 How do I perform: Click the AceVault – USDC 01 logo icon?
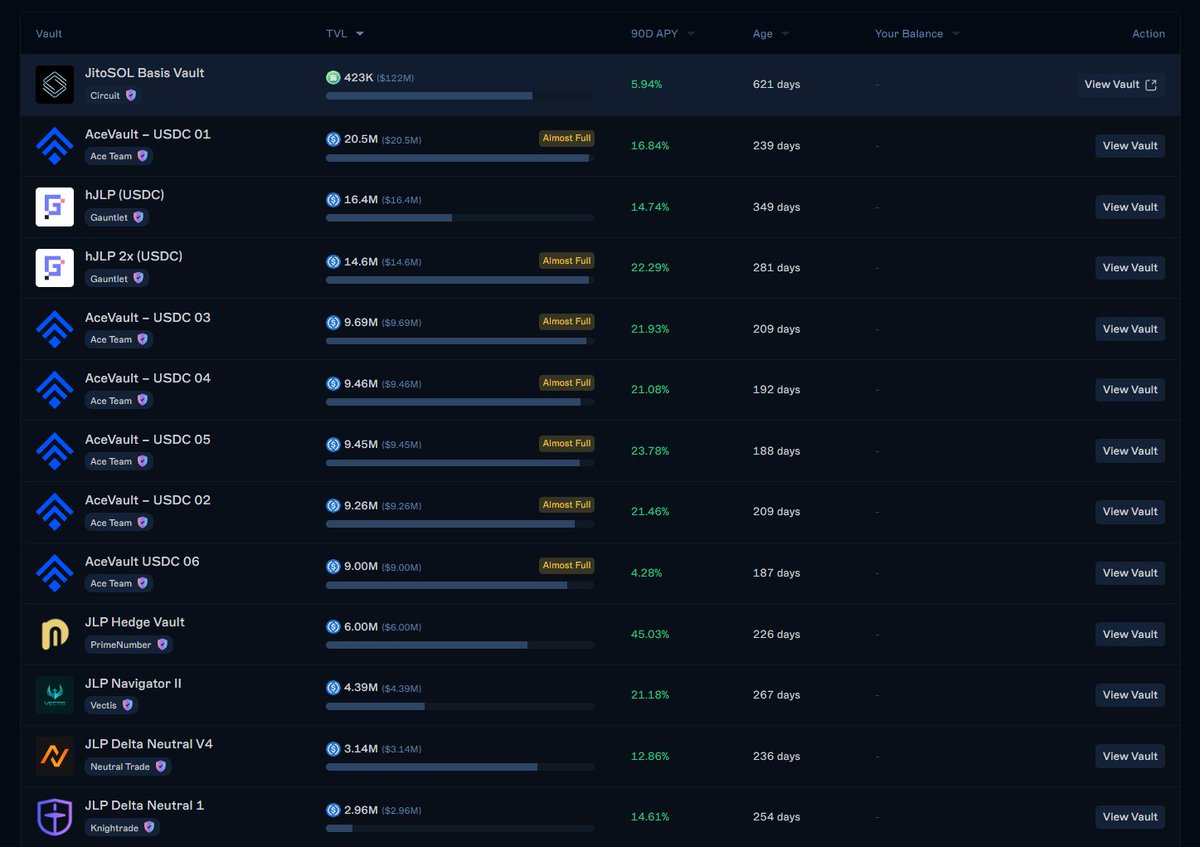[x=55, y=146]
